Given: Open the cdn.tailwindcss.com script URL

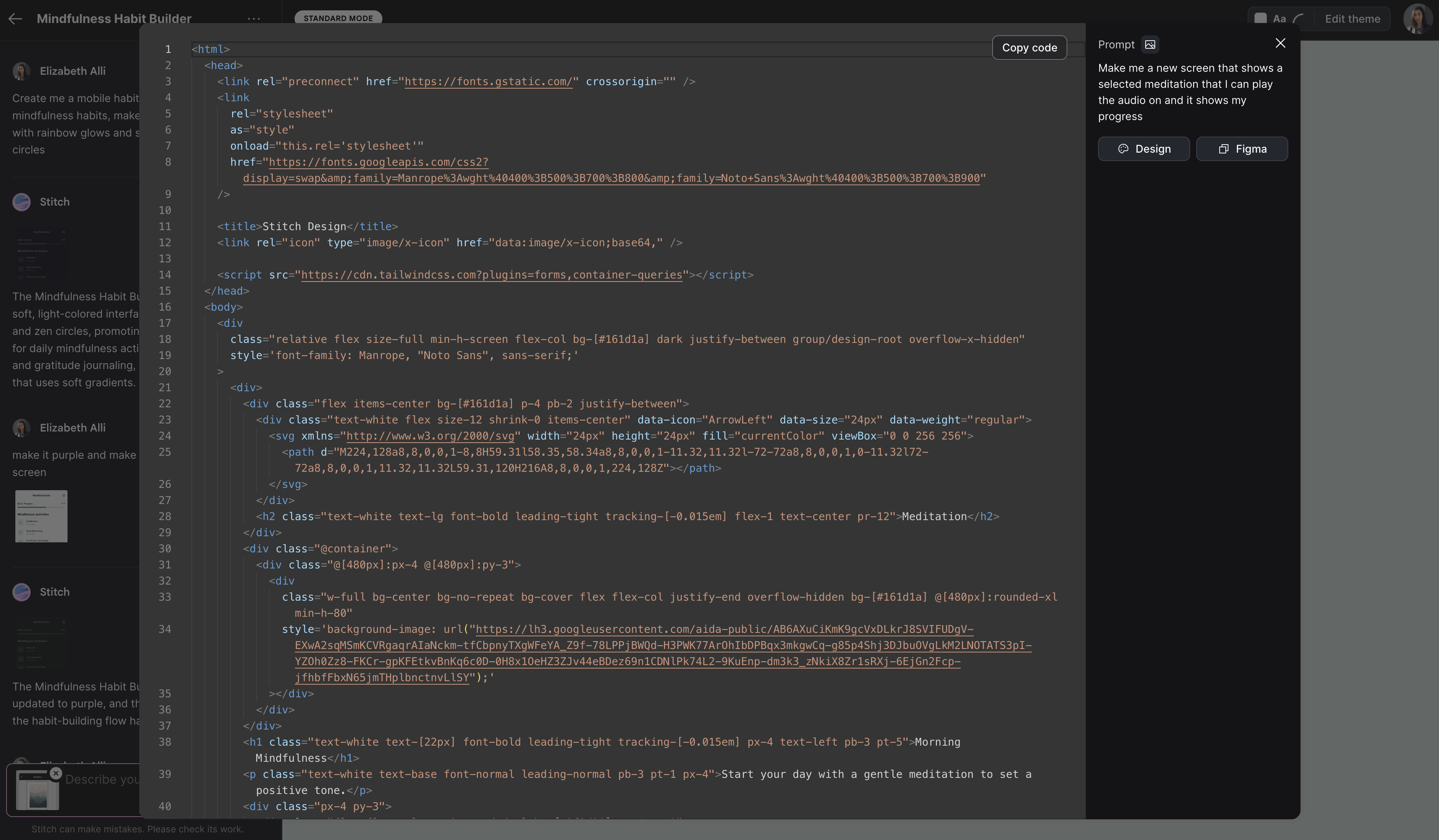Looking at the screenshot, I should (492, 275).
